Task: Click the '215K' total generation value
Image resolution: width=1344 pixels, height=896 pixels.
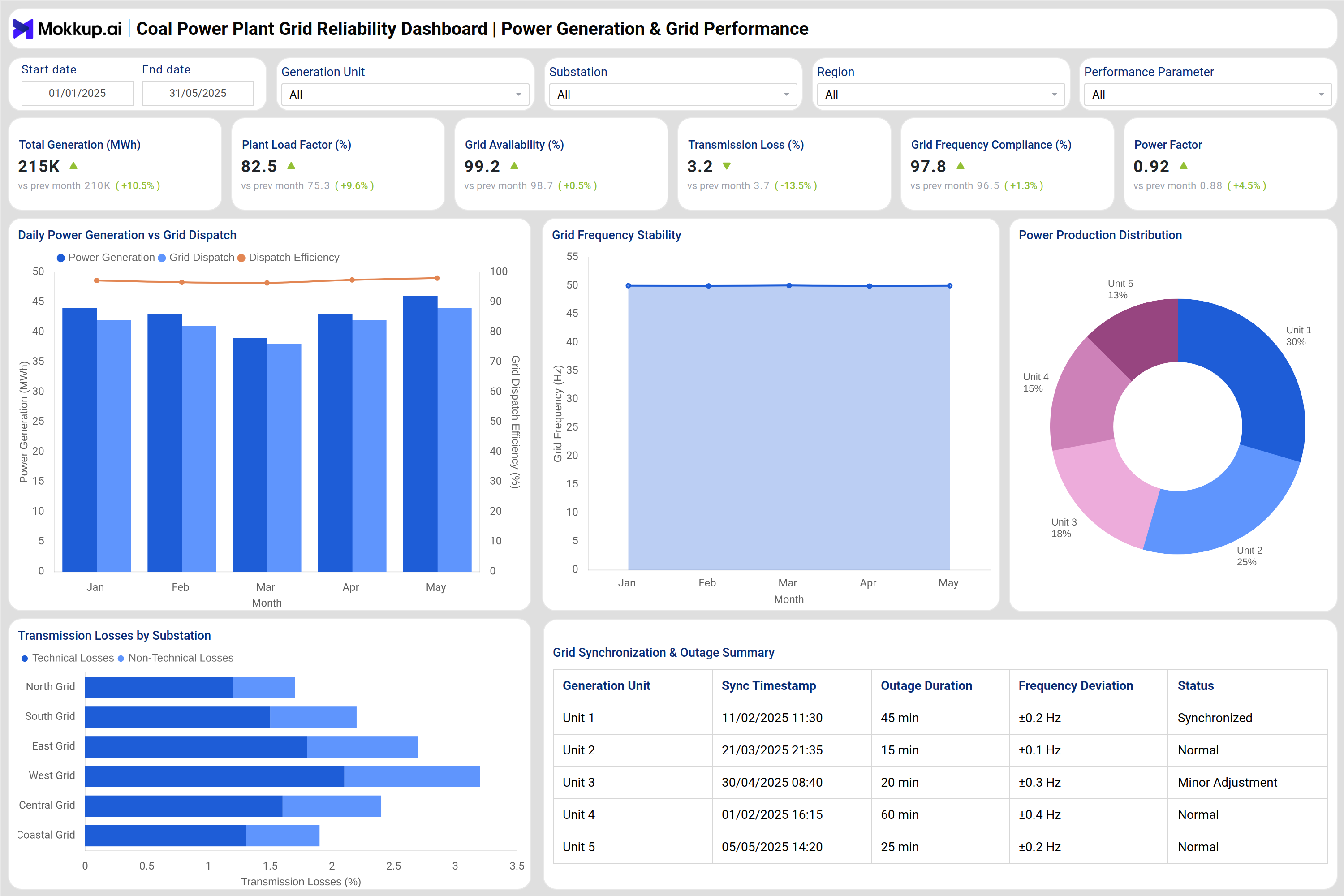Action: pos(39,166)
